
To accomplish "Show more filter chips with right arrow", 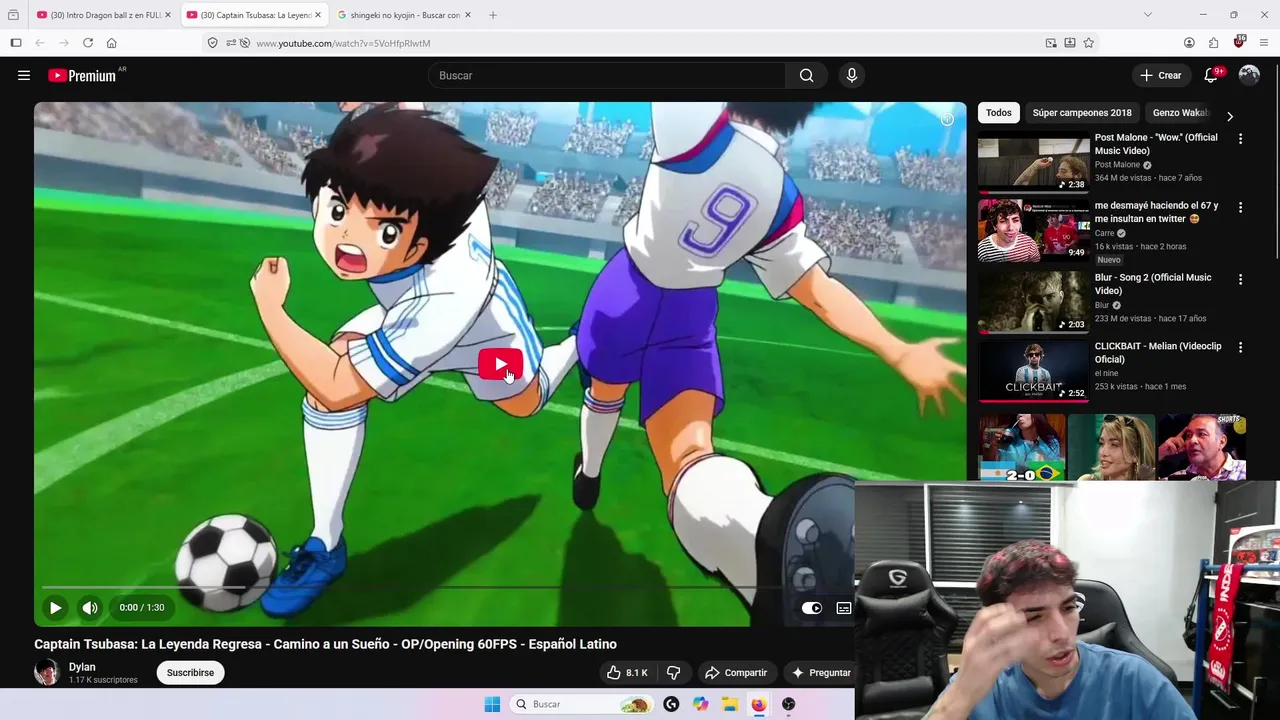I will point(1230,116).
